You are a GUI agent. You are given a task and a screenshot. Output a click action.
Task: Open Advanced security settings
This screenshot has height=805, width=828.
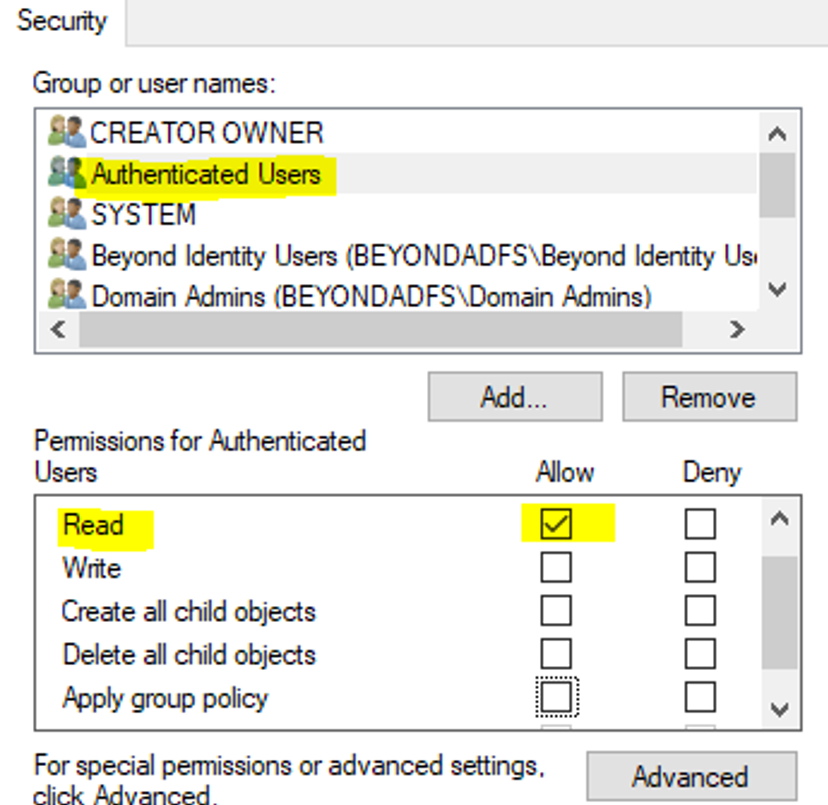point(690,777)
